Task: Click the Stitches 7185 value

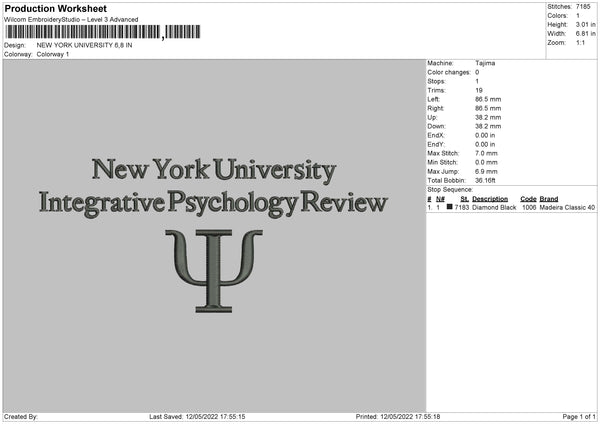Action: [583, 7]
